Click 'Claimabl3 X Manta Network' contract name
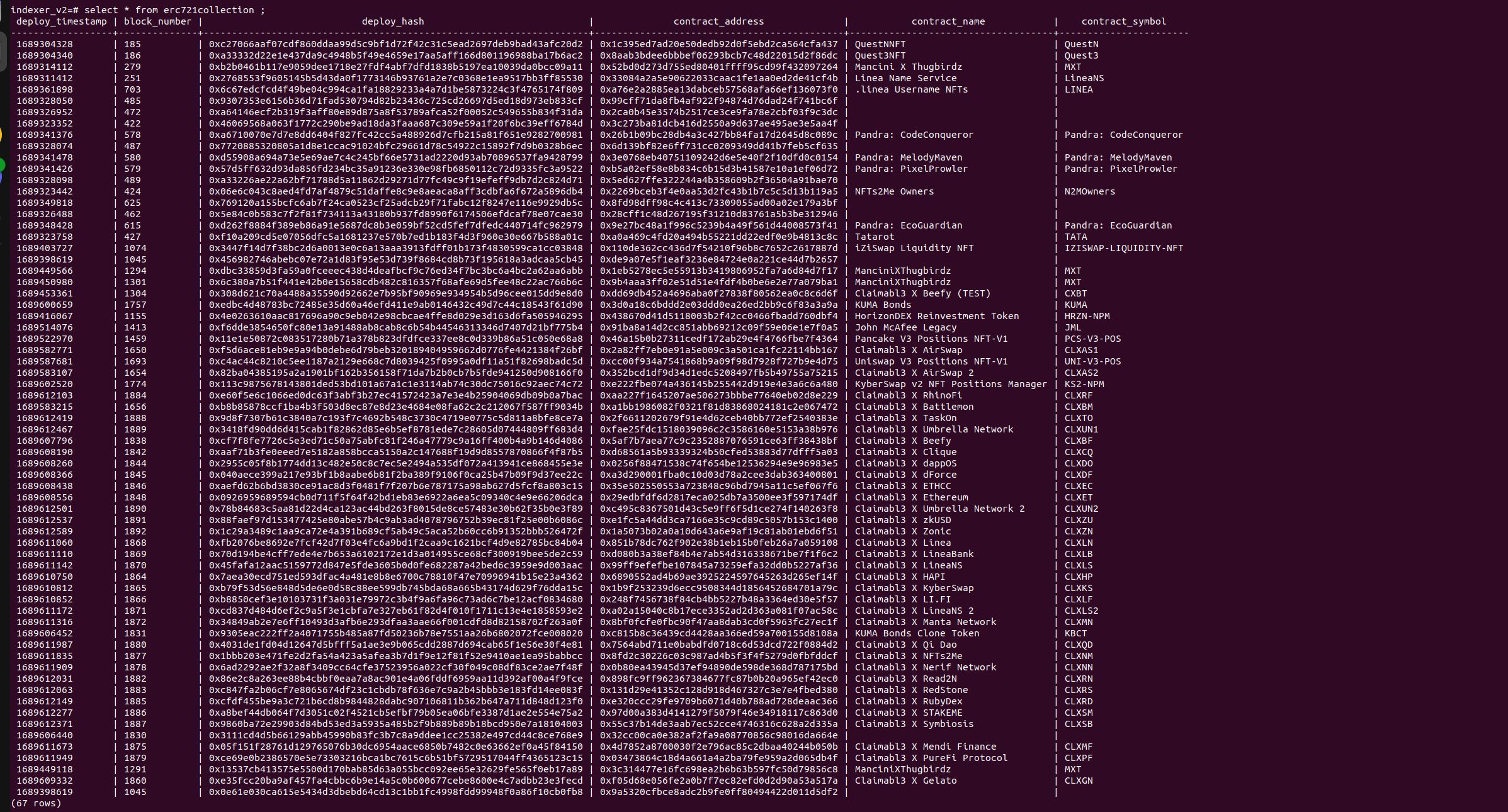The image size is (1508, 812). [x=926, y=622]
